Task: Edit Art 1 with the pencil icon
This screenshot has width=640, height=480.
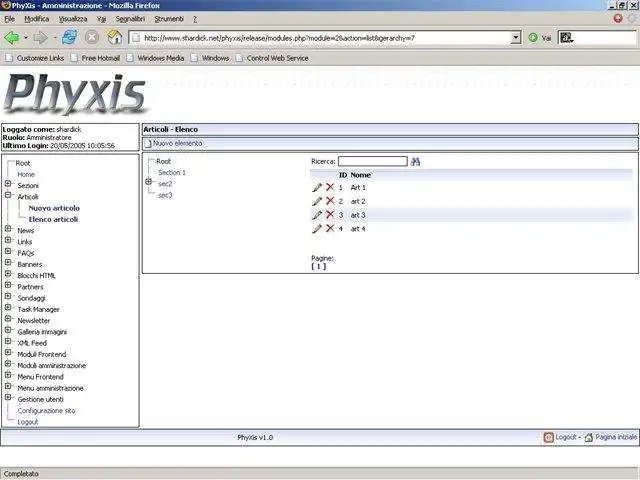Action: click(x=317, y=188)
